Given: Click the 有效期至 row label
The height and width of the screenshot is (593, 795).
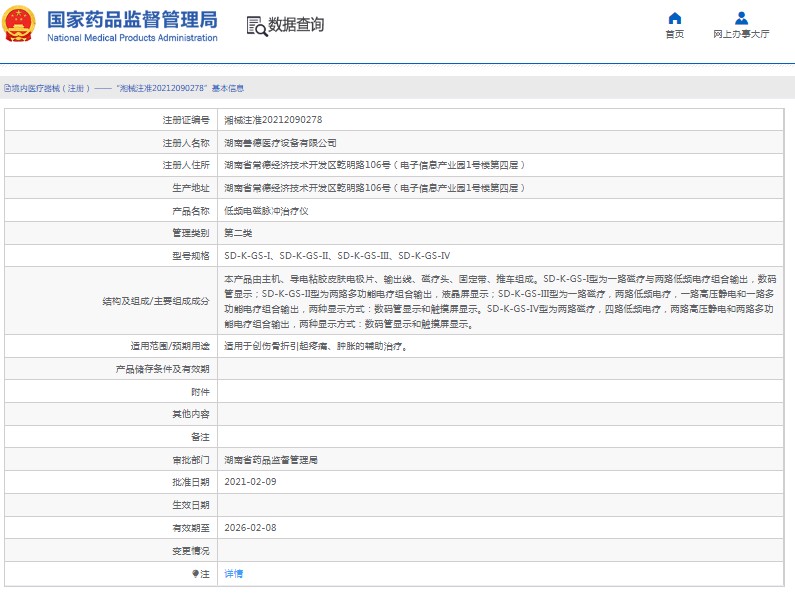Looking at the screenshot, I should pos(191,528).
